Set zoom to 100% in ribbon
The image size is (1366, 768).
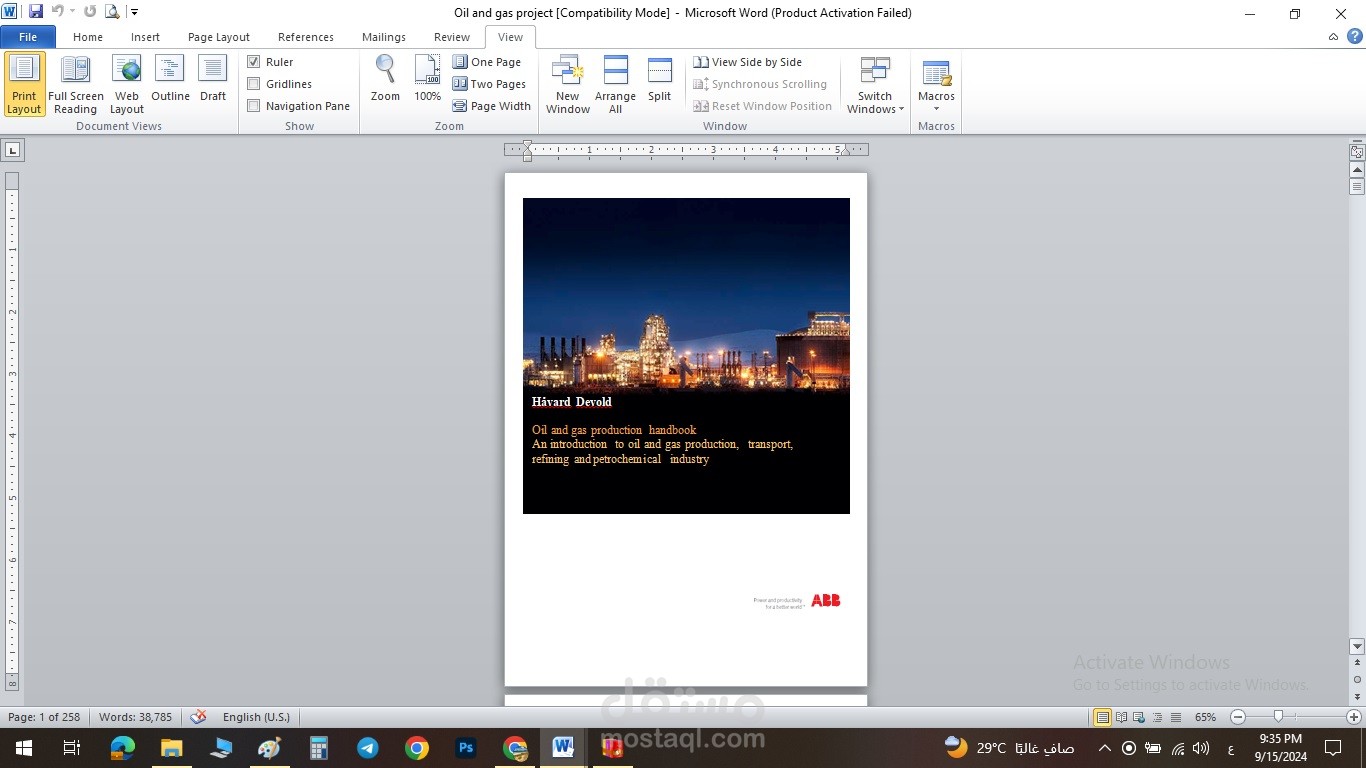click(427, 80)
